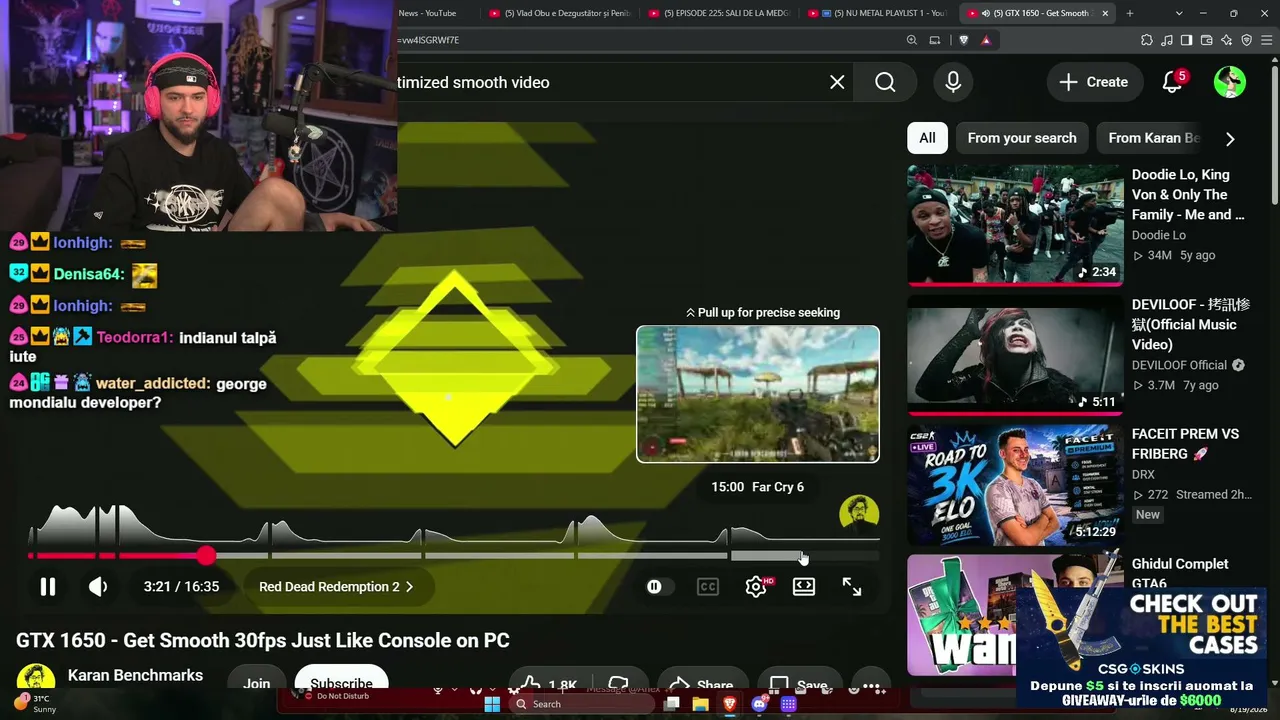Open a new browser tab

click(1130, 13)
